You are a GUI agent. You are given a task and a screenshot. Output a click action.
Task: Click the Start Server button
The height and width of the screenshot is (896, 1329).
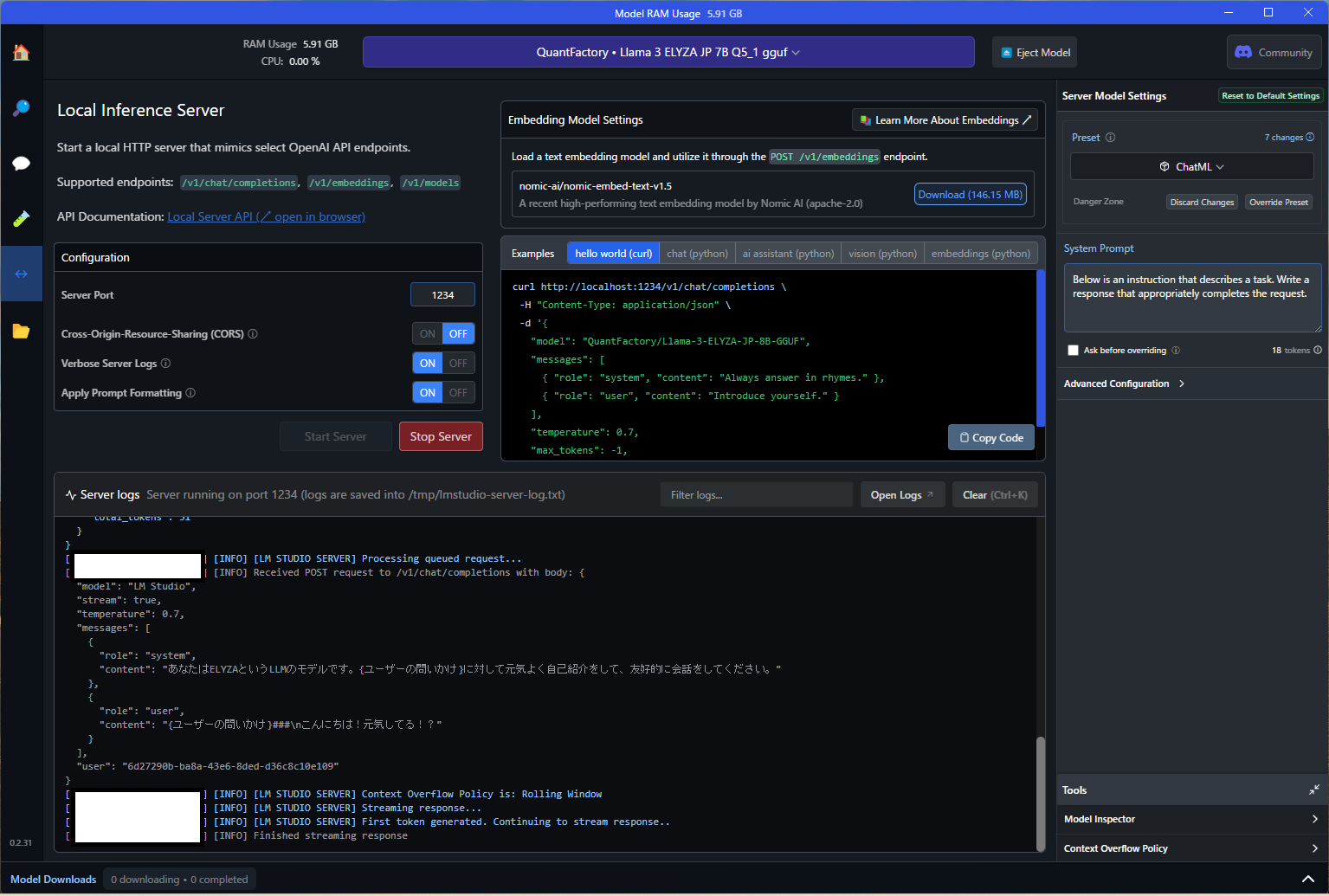point(335,436)
